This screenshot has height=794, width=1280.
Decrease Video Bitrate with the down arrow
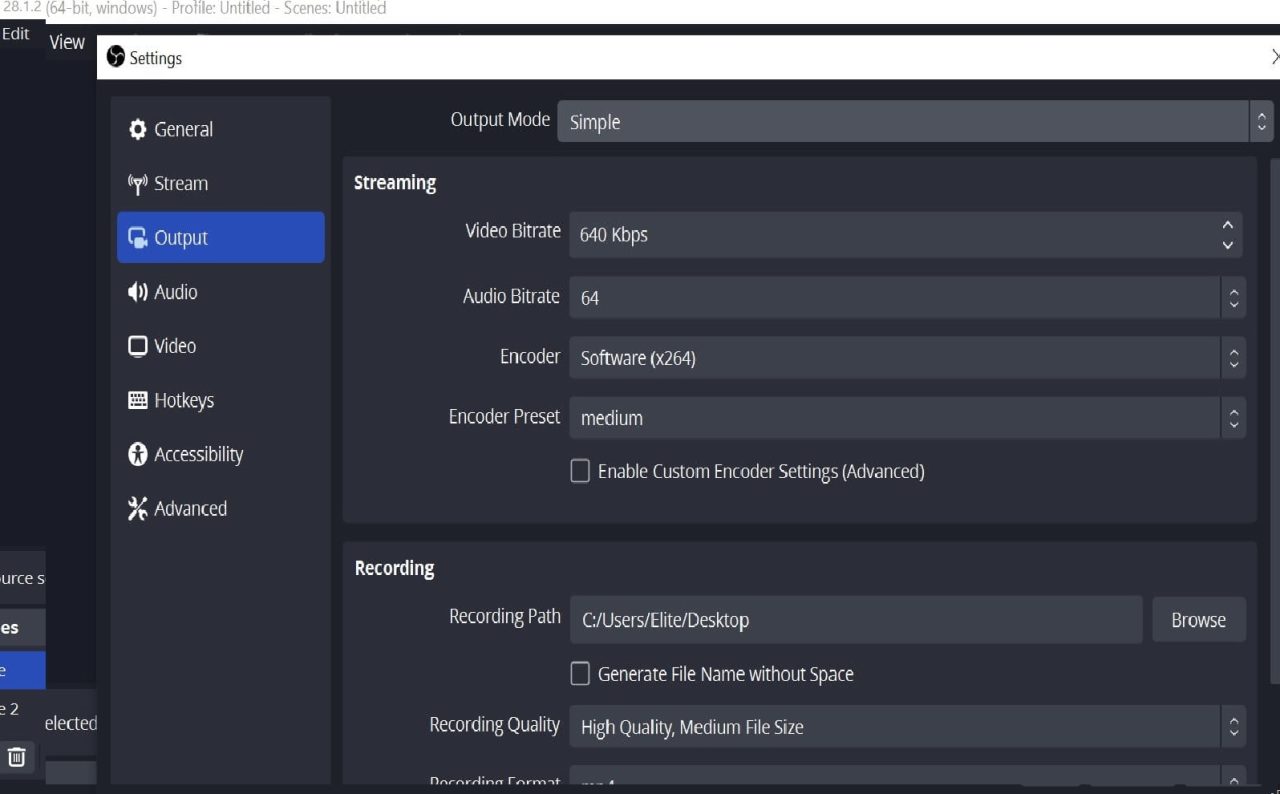click(x=1229, y=245)
